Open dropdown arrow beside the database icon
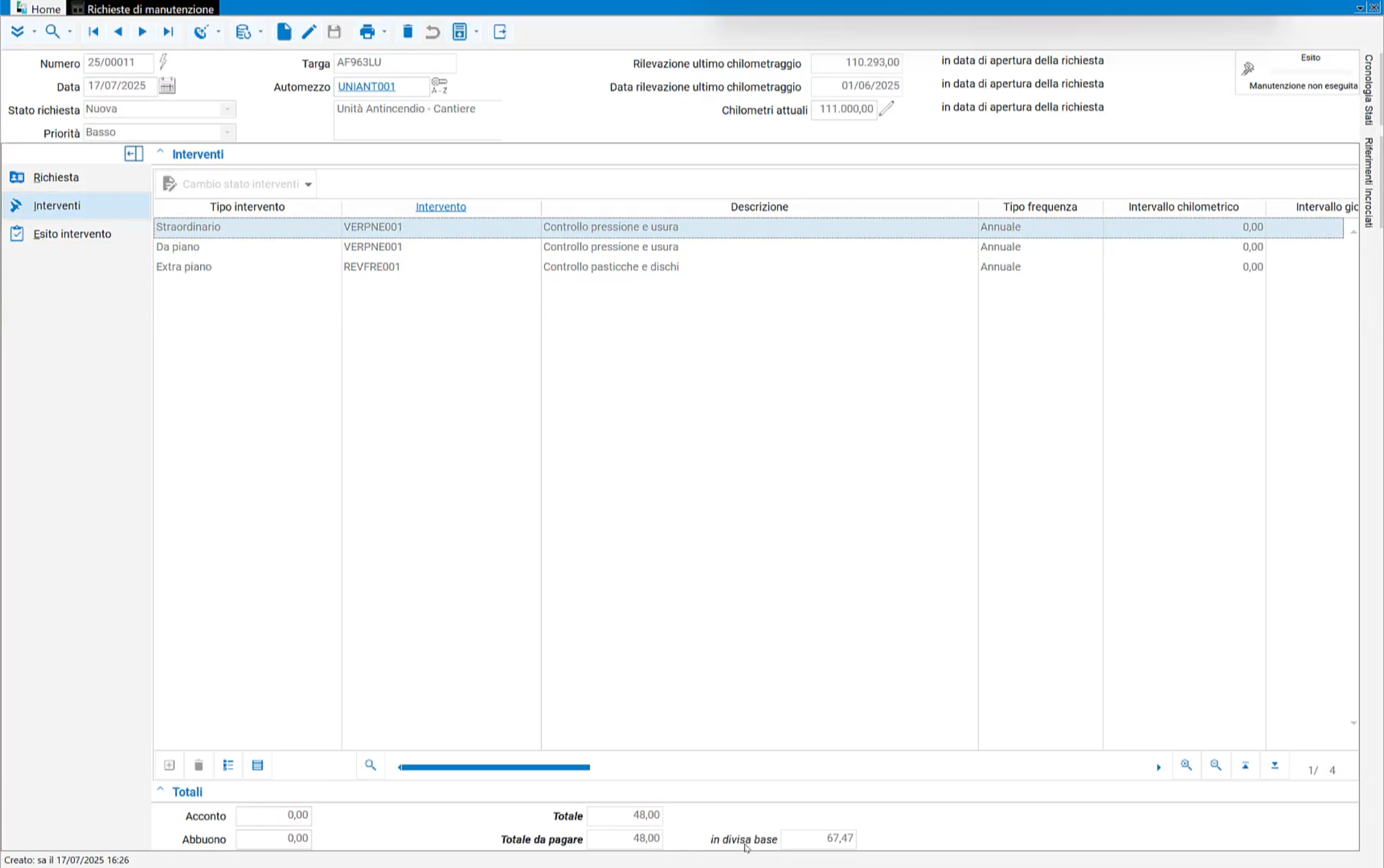The height and width of the screenshot is (868, 1384). coord(260,32)
